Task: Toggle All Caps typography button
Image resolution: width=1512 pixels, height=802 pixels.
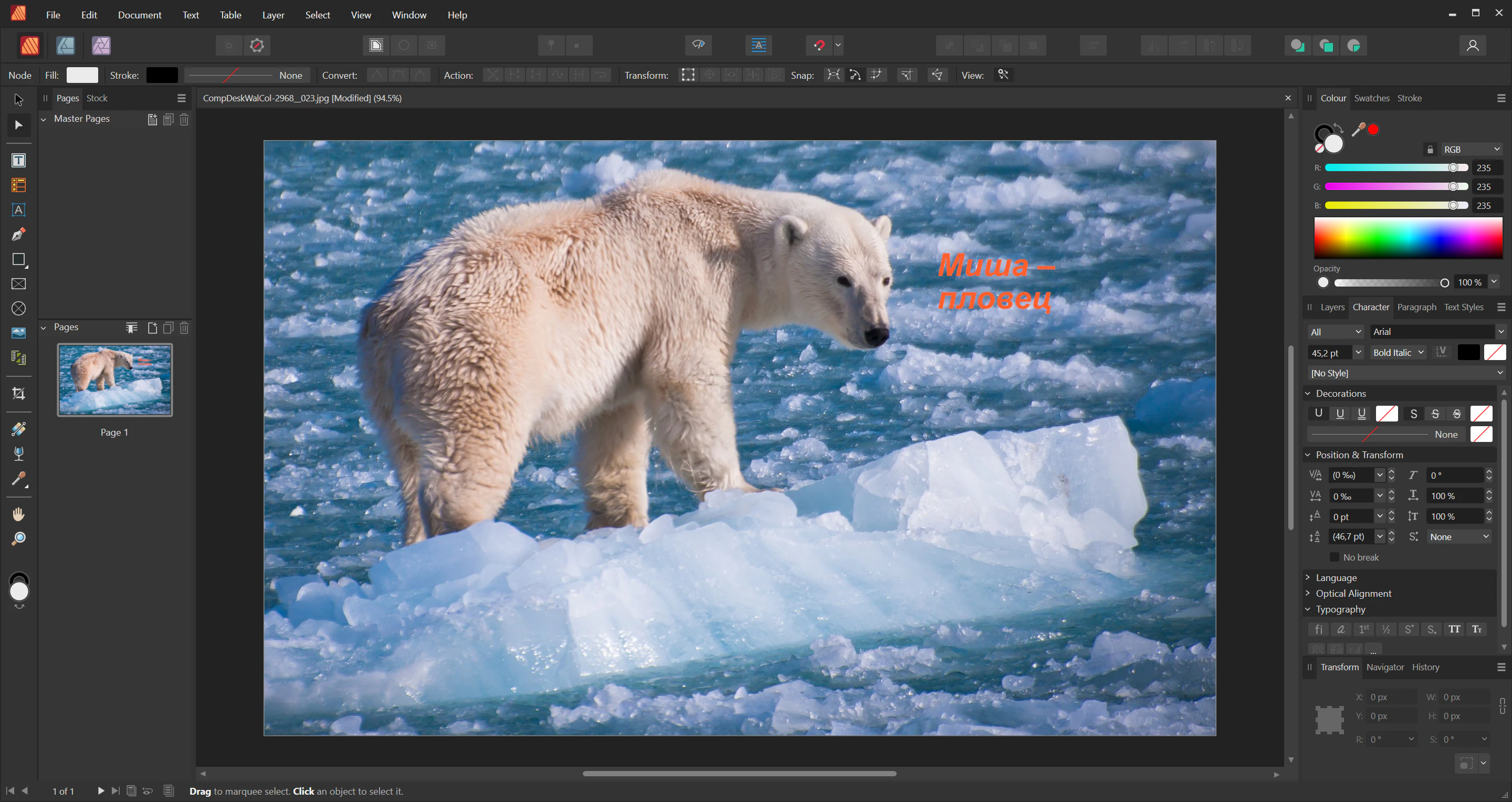Action: click(1454, 629)
